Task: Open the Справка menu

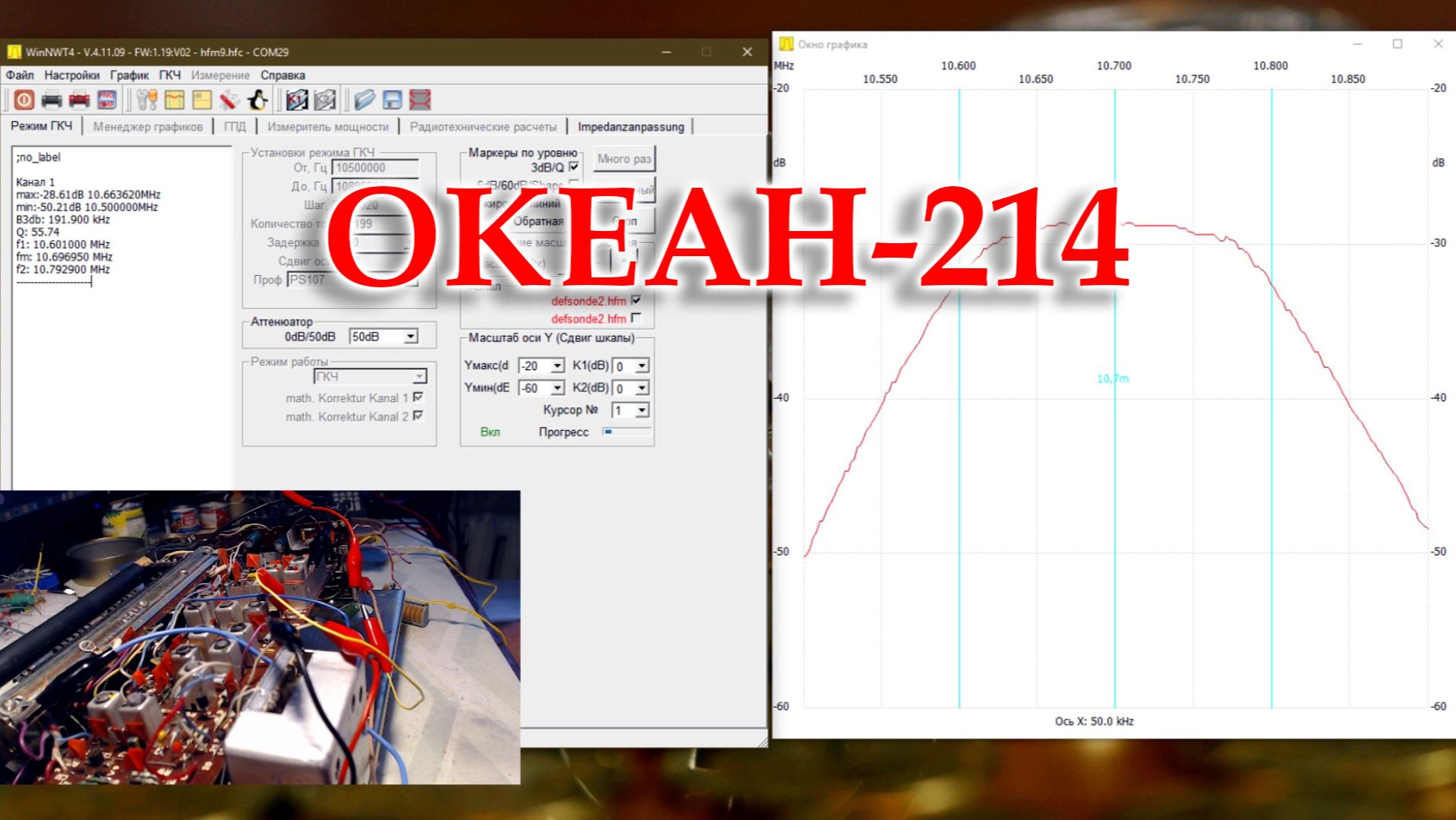Action: (283, 75)
